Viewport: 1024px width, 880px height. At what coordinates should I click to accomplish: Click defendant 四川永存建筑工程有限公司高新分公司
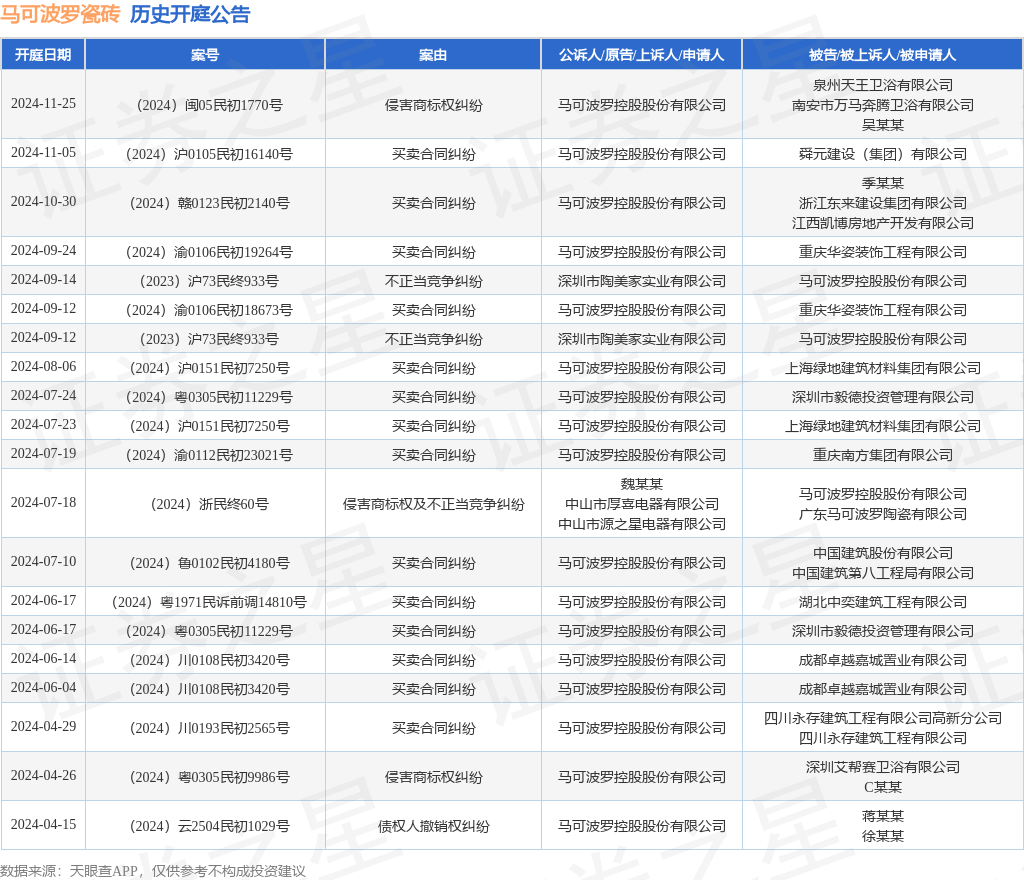point(882,718)
